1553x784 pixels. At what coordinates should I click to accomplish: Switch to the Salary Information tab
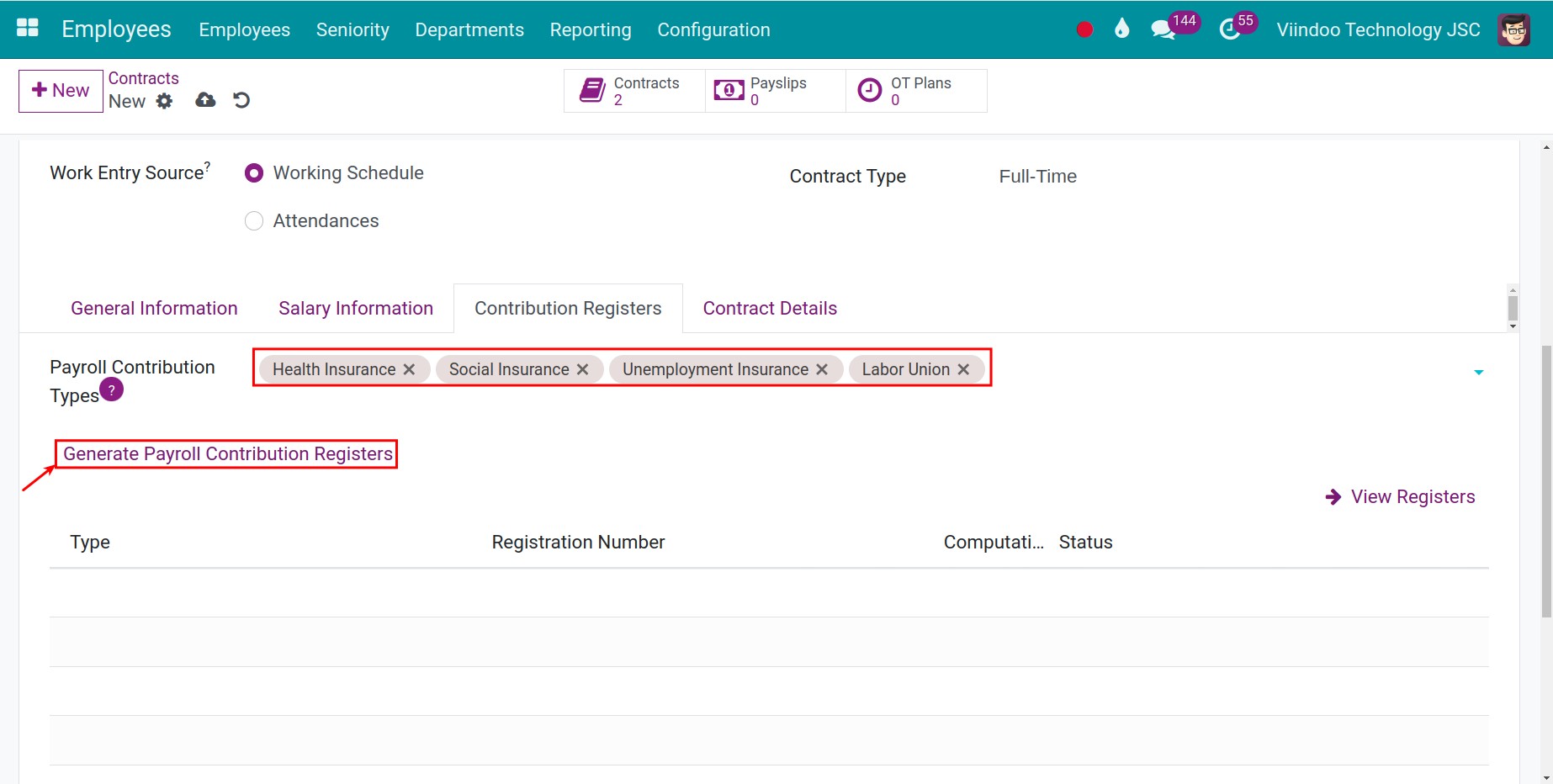[x=356, y=309]
